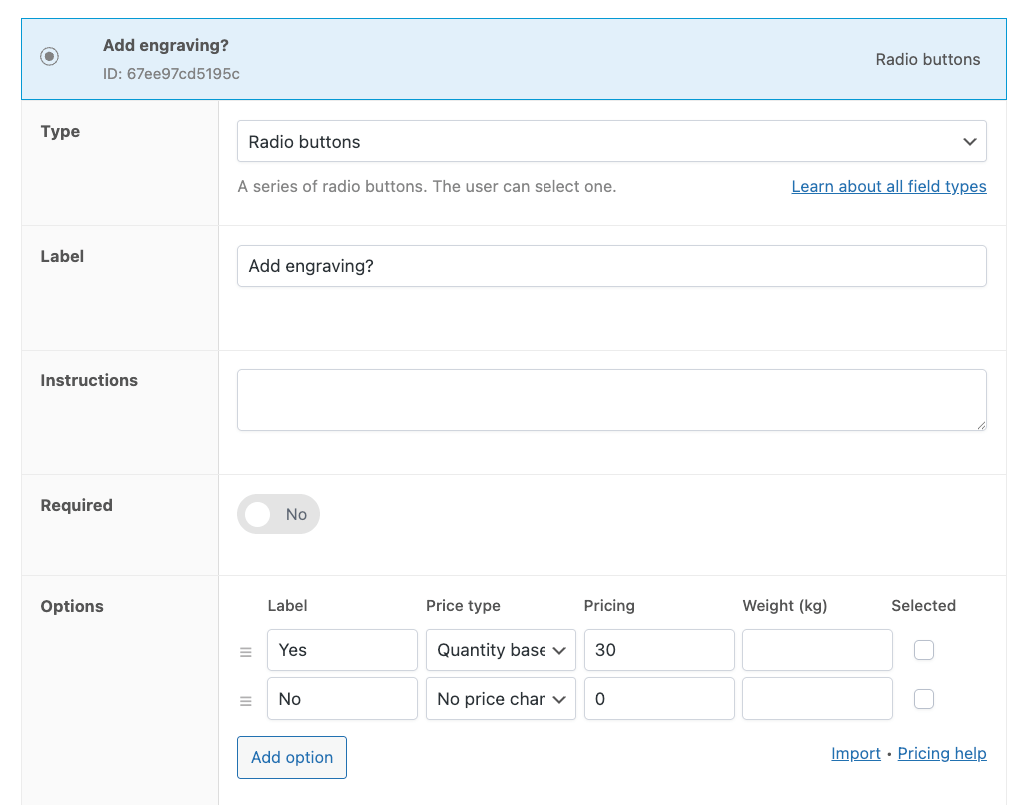Viewport: 1025px width, 805px height.
Task: Open the Quantity based price type dropdown
Action: (501, 650)
